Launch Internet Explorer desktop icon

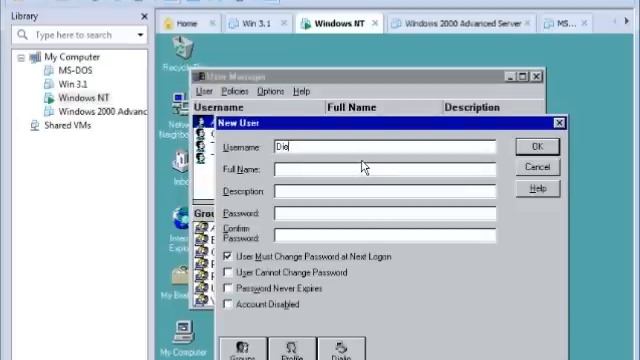(x=180, y=218)
